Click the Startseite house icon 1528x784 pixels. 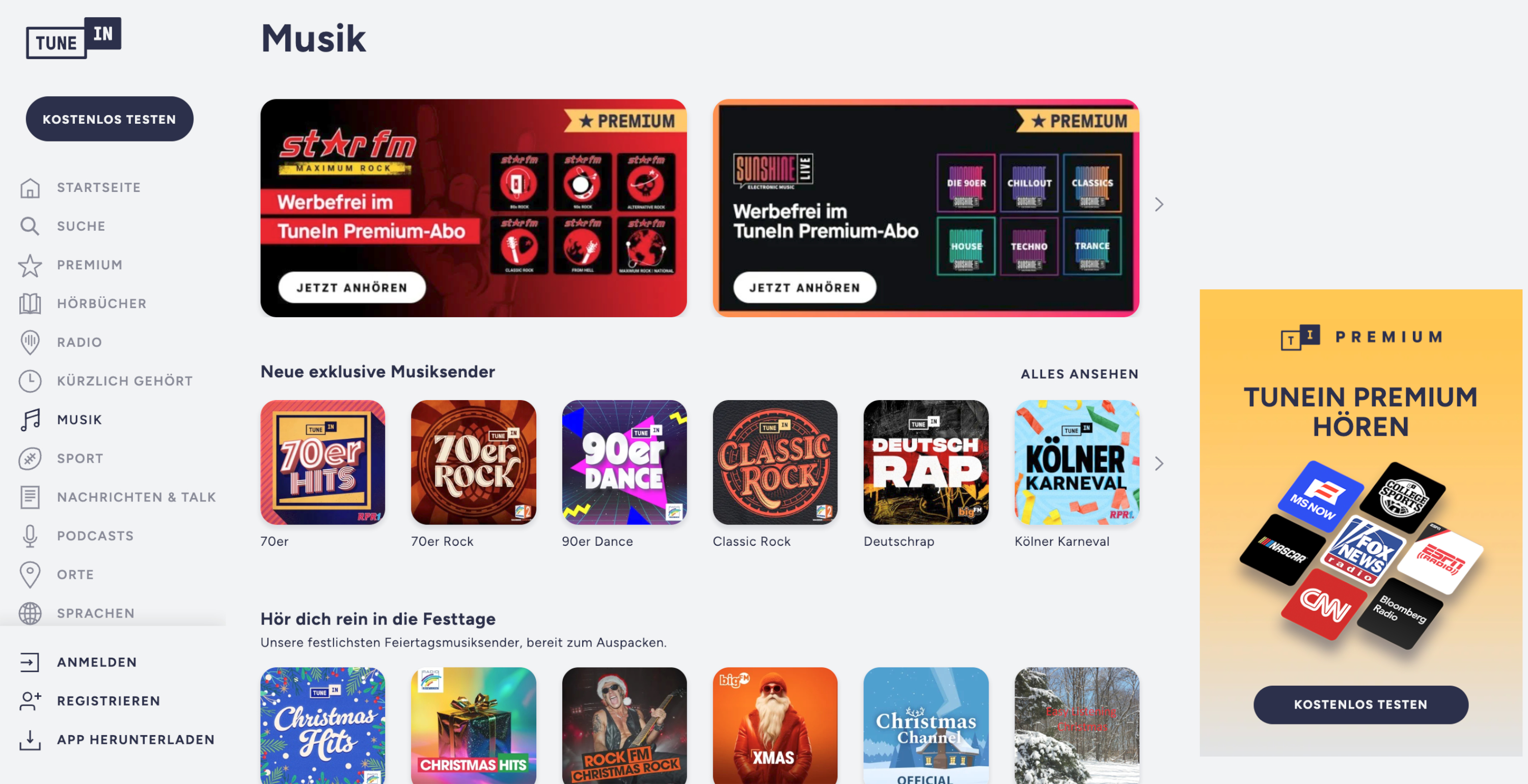coord(30,188)
